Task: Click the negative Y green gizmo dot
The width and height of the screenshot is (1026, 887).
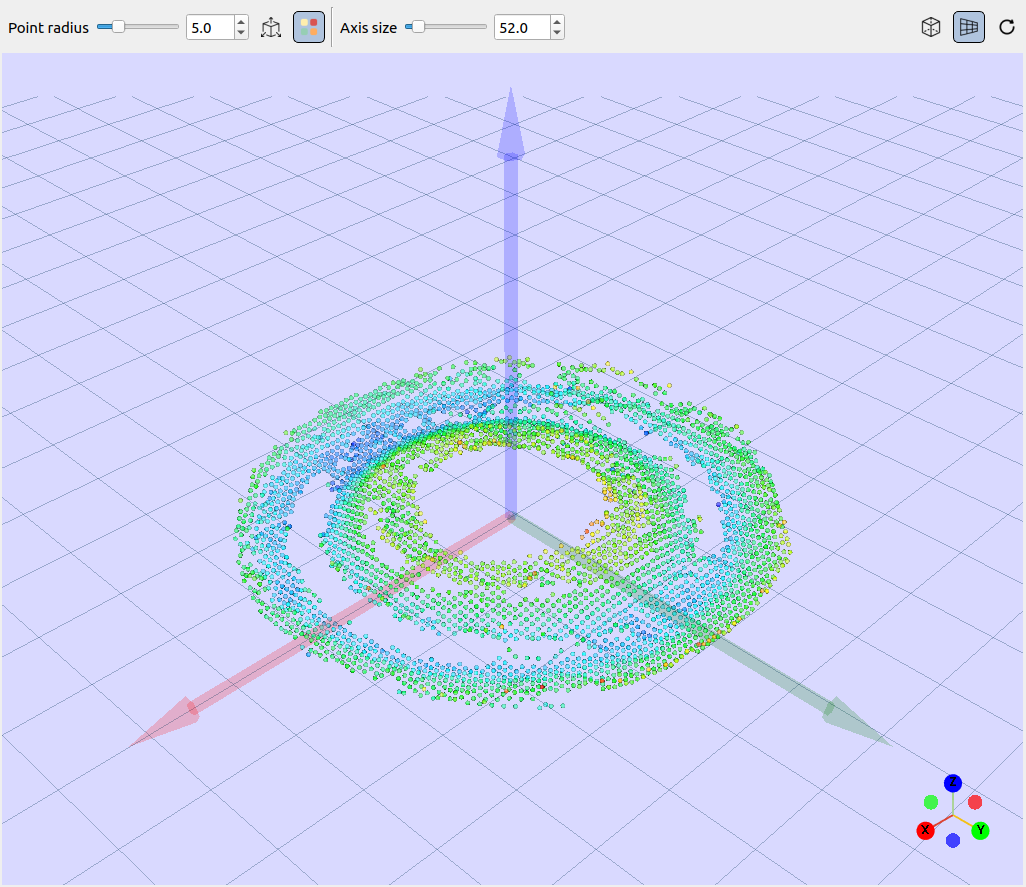Action: (x=930, y=802)
